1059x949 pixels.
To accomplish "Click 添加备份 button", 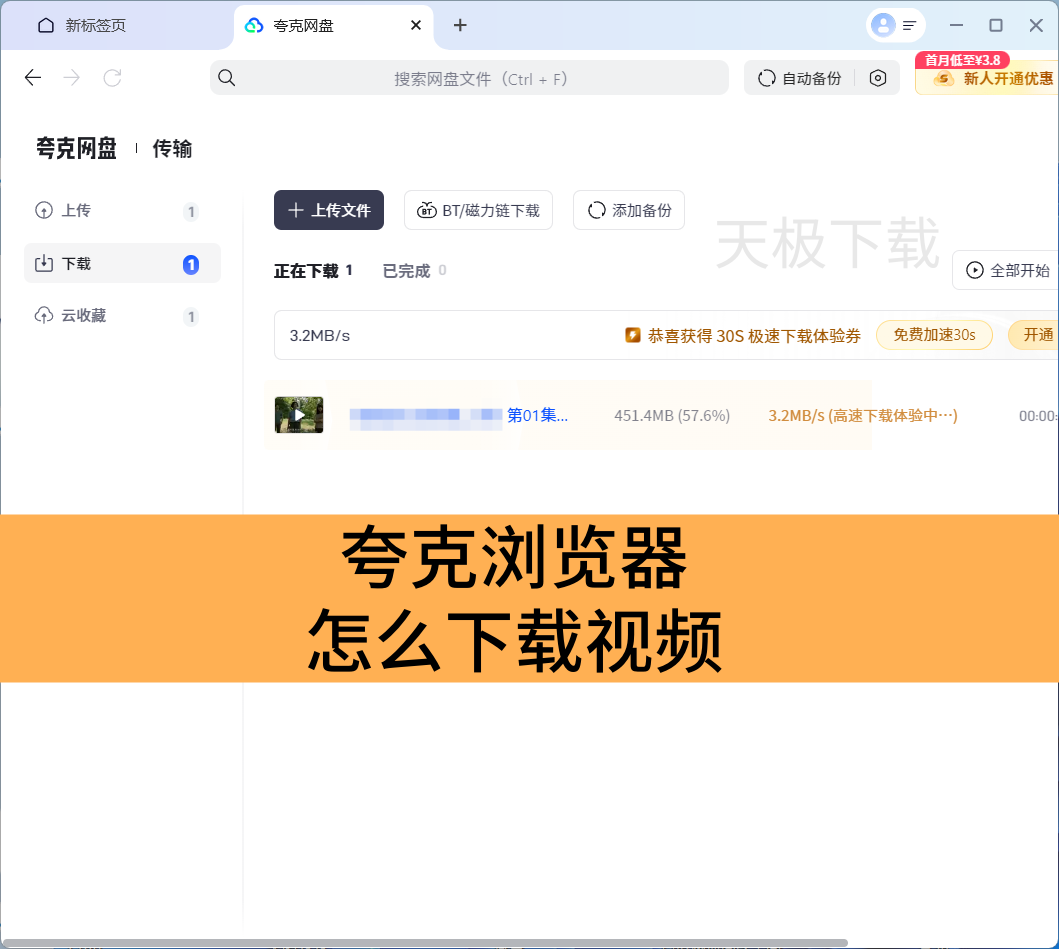I will tap(629, 210).
